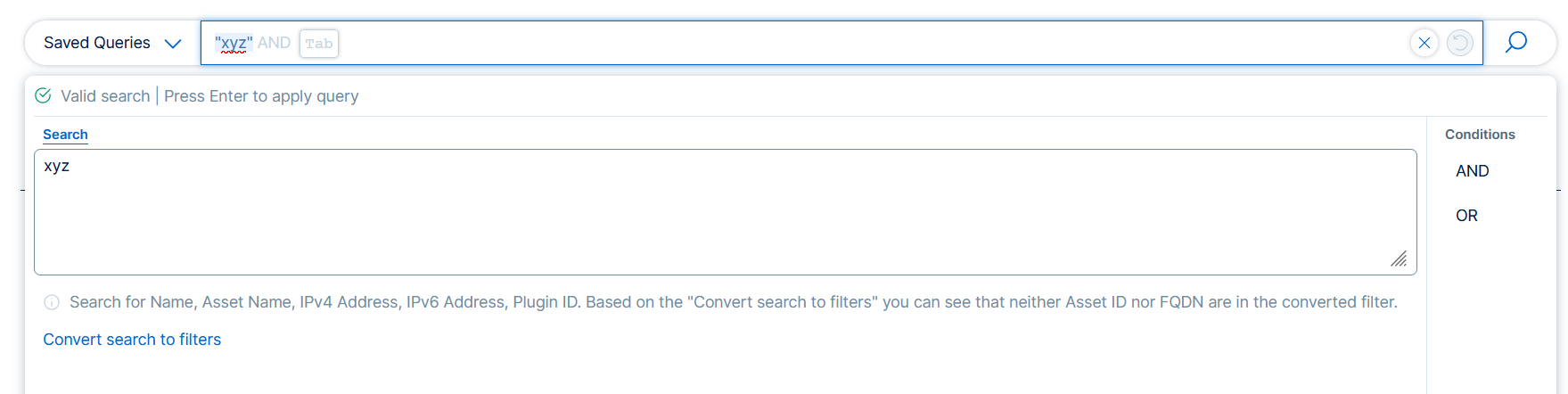Switch to the Search tab
The height and width of the screenshot is (394, 1568).
pyautogui.click(x=65, y=135)
